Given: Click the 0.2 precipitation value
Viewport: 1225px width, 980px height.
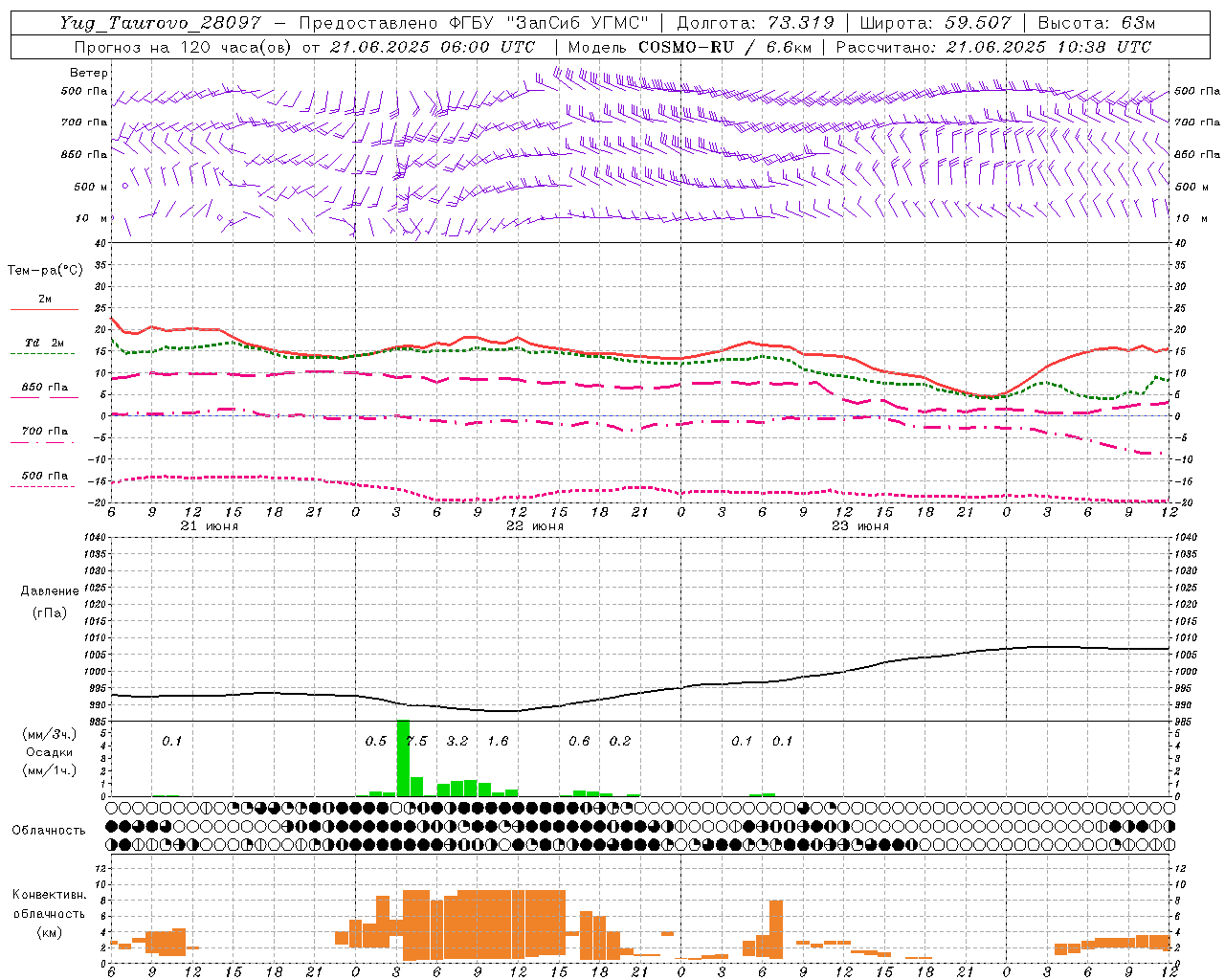Looking at the screenshot, I should (x=620, y=742).
